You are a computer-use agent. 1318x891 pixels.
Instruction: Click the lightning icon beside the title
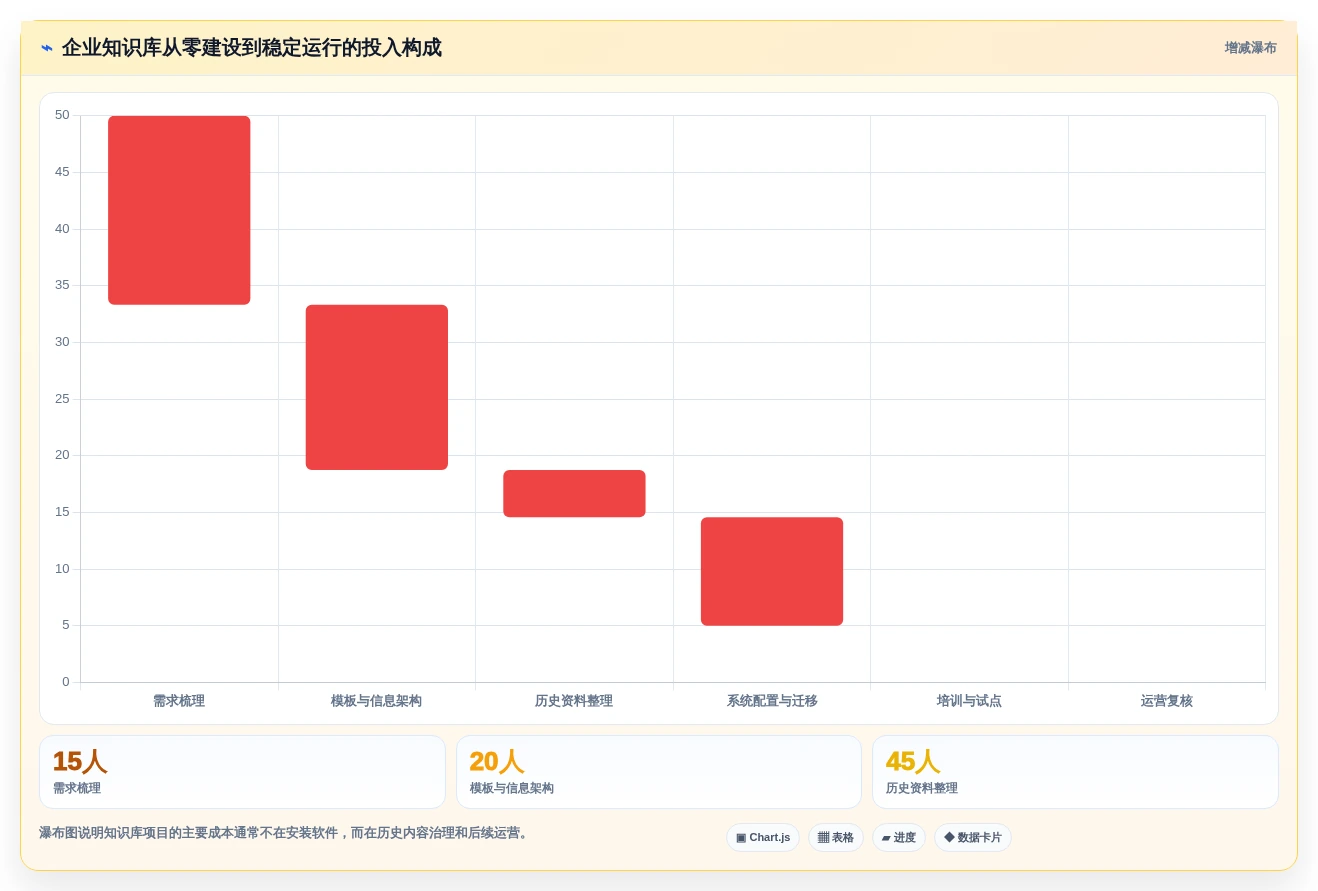pos(47,48)
